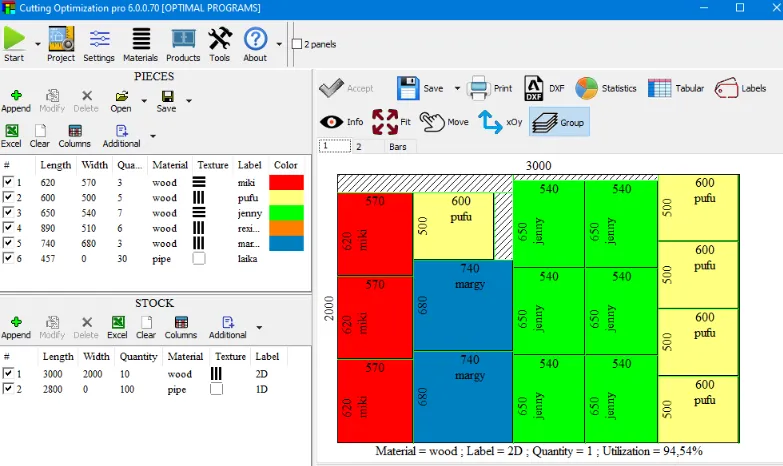Click the green Start play icon
The height and width of the screenshot is (466, 783).
click(x=14, y=38)
